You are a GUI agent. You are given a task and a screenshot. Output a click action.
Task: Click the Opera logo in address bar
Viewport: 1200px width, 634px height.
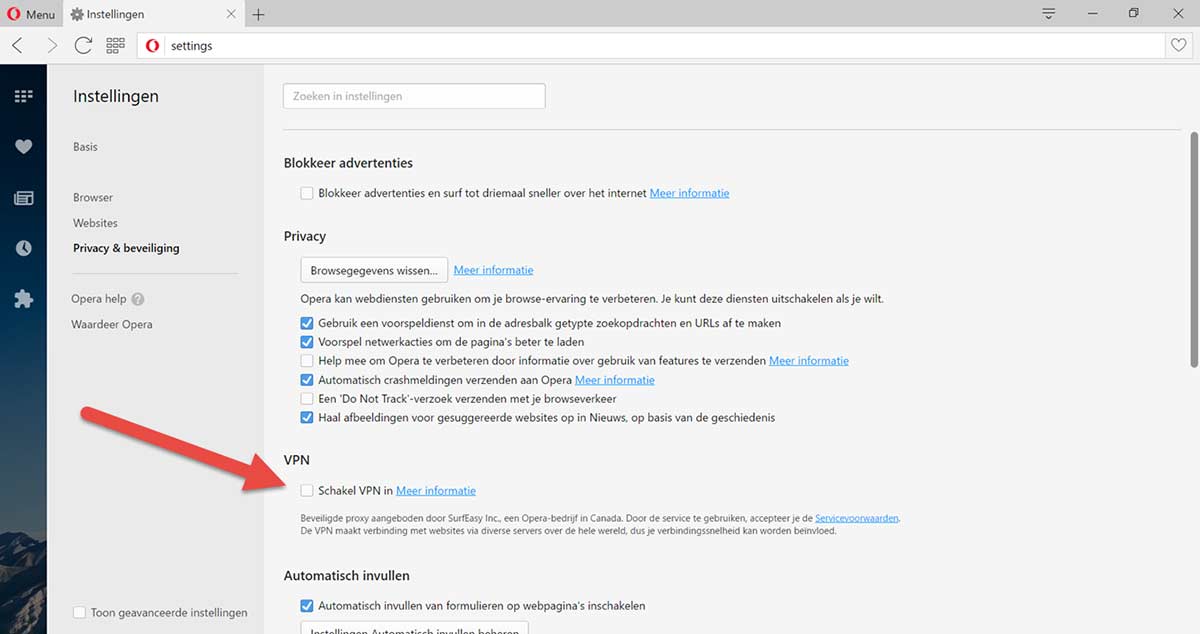153,45
